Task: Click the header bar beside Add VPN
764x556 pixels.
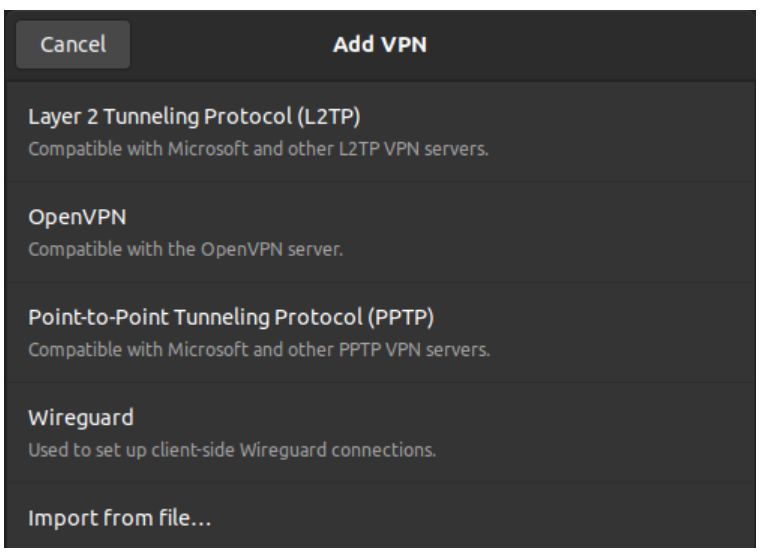Action: 580,45
